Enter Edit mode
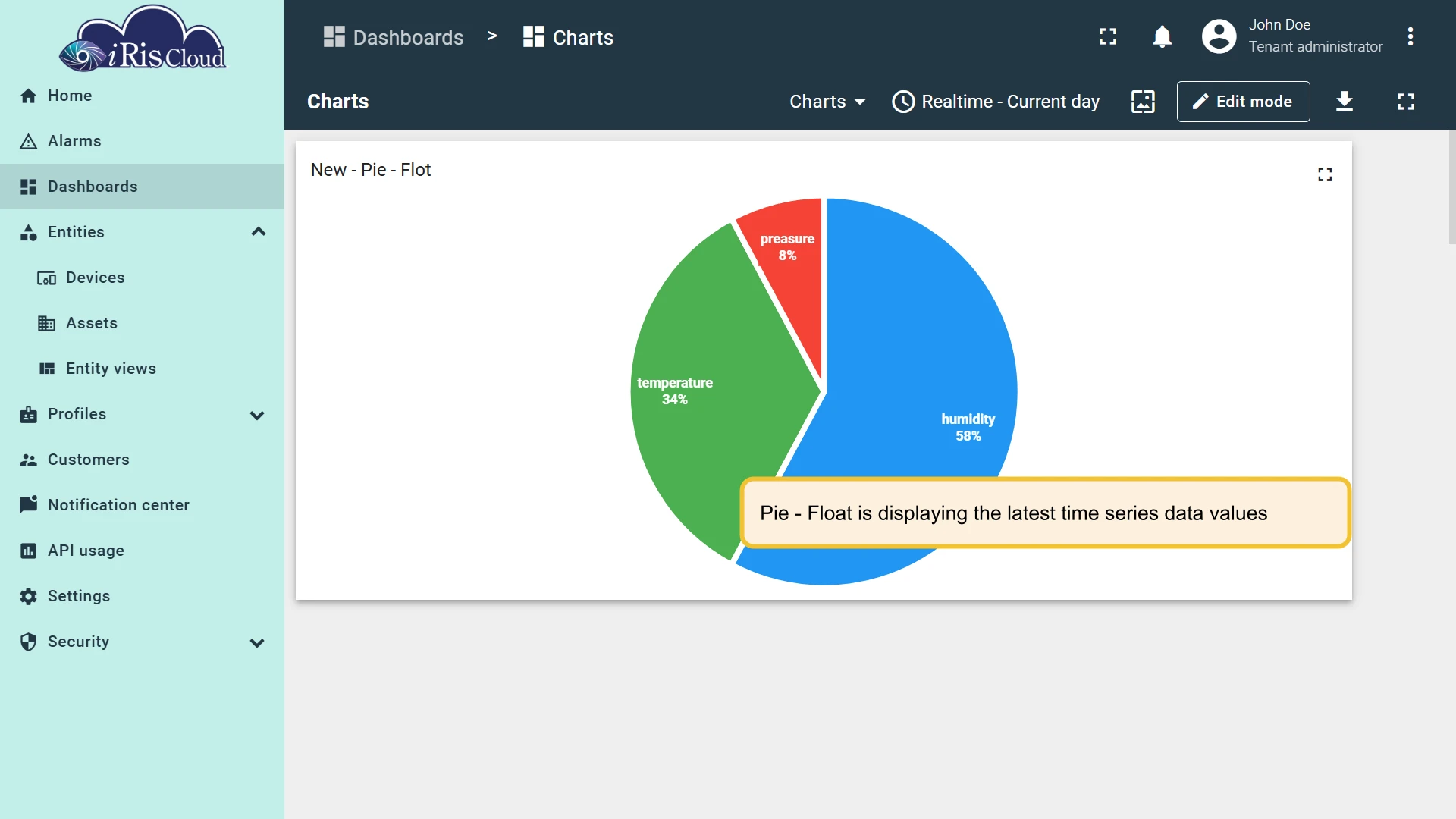1456x819 pixels. [1243, 102]
